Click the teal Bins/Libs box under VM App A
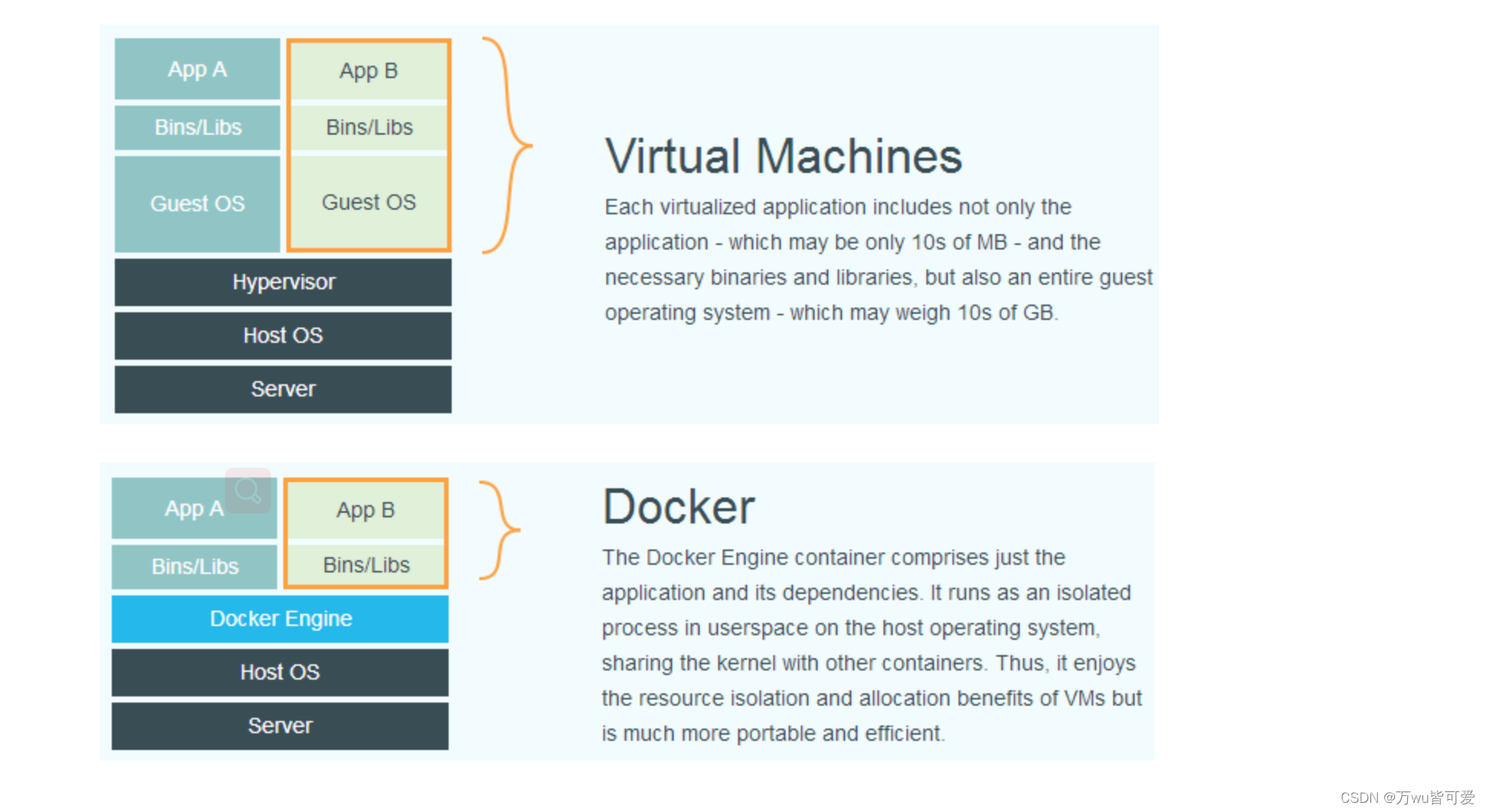Image resolution: width=1486 pixels, height=812 pixels. pos(198,128)
